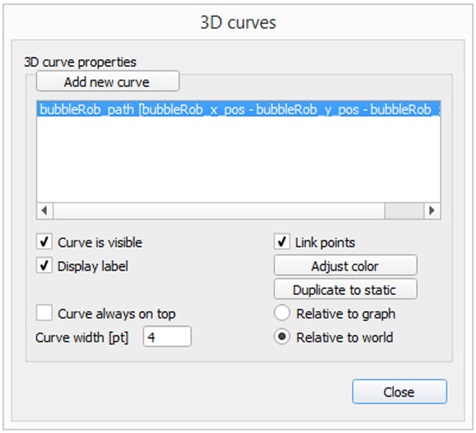Viewport: 476px width, 433px height.
Task: Click the Curve width input field
Action: tap(167, 337)
